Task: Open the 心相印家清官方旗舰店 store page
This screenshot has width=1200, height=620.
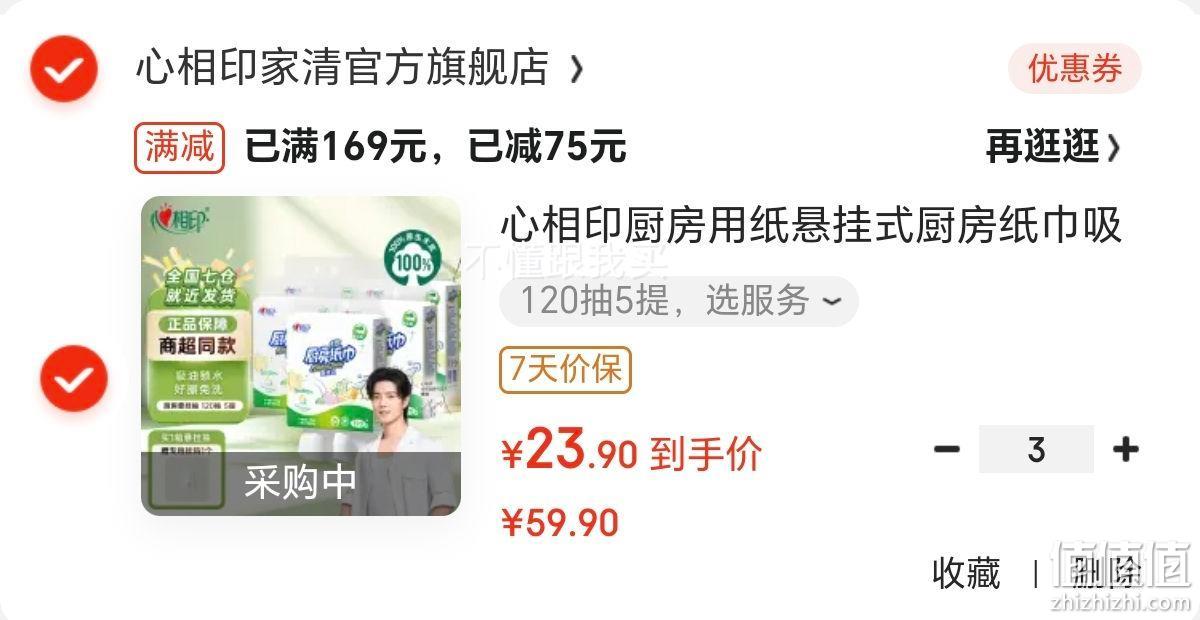Action: pos(343,69)
